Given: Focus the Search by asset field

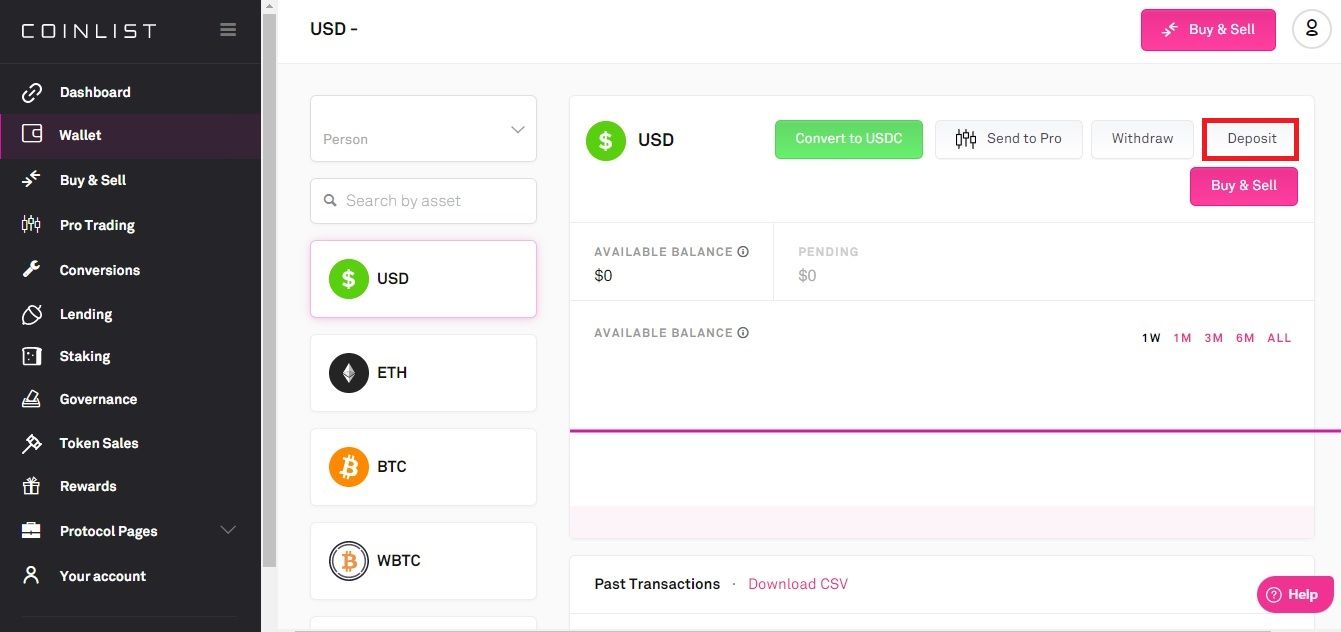Looking at the screenshot, I should (x=423, y=201).
